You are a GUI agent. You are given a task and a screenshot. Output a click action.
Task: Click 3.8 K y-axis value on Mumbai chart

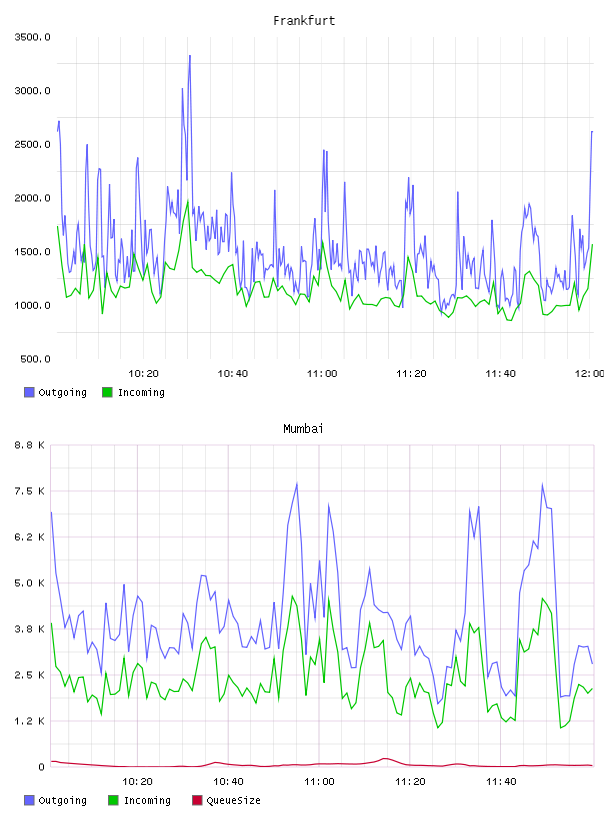click(29, 629)
